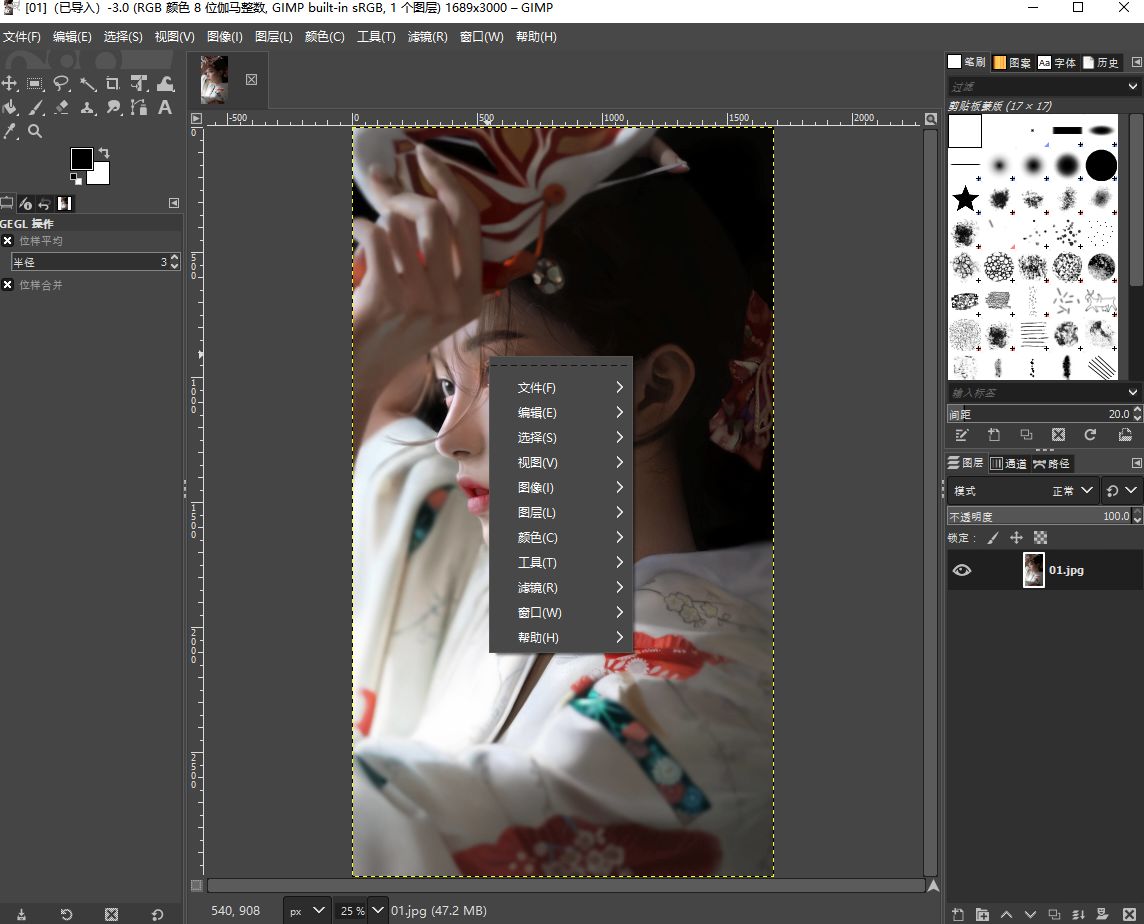Select the Zoom magnifier tool

[35, 131]
